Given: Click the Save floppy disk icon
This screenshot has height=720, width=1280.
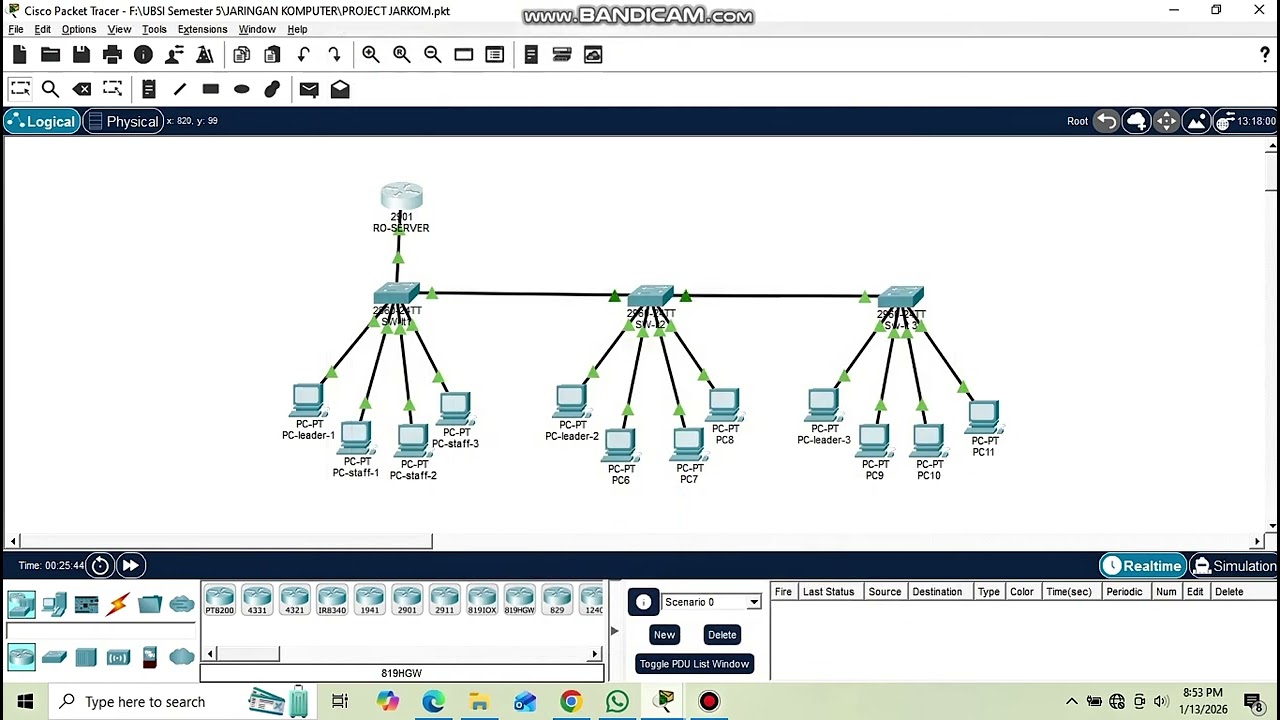Looking at the screenshot, I should click(81, 55).
